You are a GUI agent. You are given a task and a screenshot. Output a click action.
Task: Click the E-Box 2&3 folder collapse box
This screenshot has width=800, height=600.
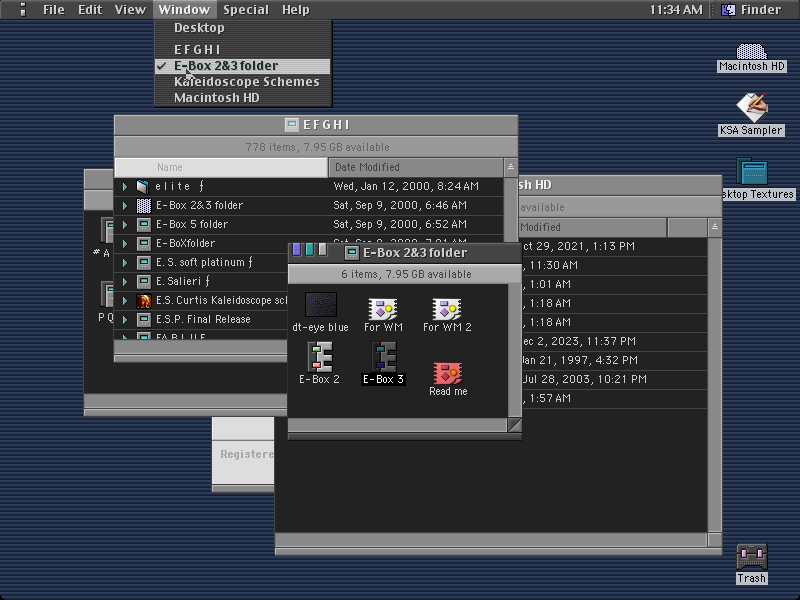[x=322, y=249]
